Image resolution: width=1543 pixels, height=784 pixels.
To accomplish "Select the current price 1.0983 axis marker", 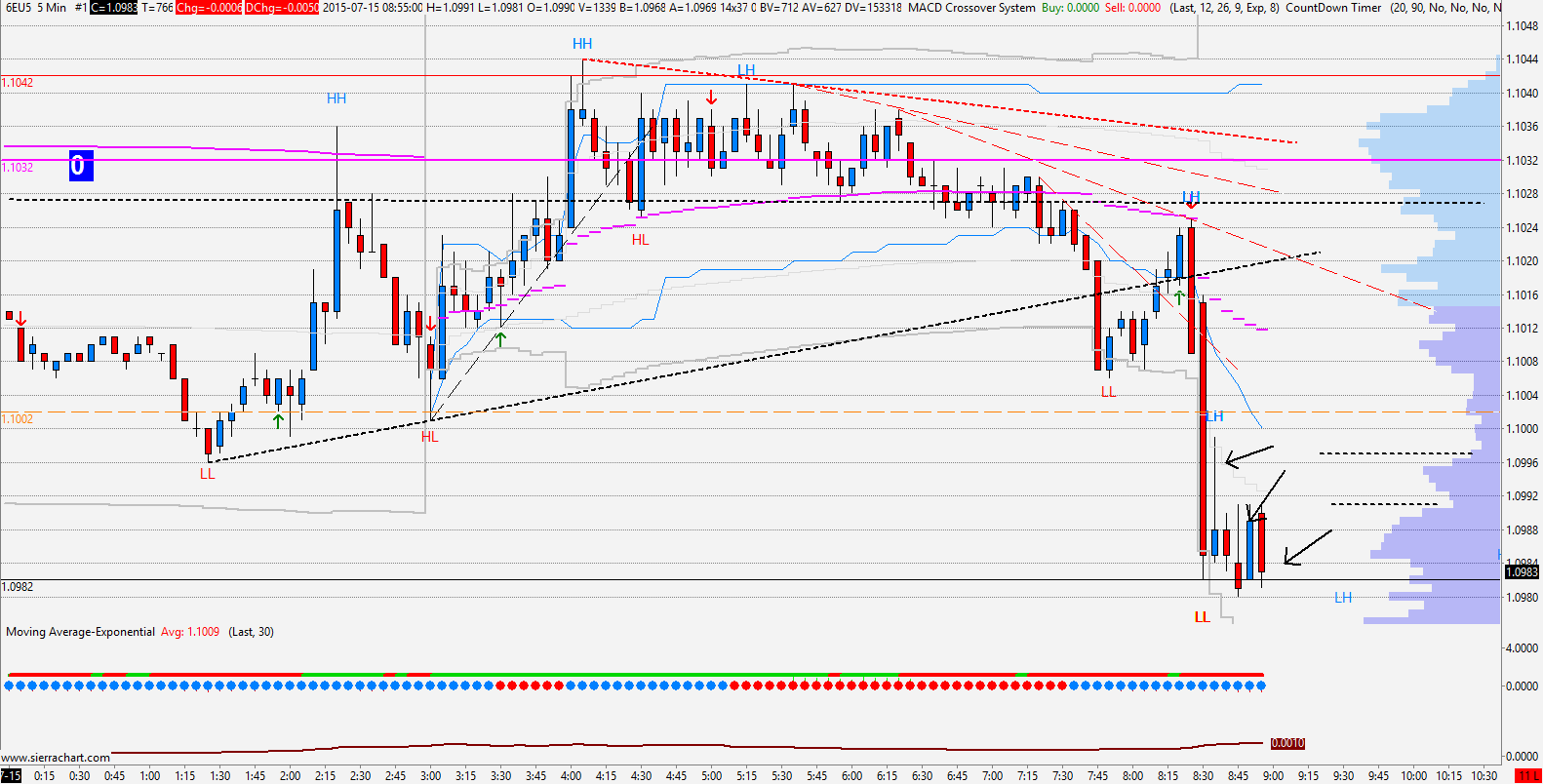I will tap(1522, 572).
